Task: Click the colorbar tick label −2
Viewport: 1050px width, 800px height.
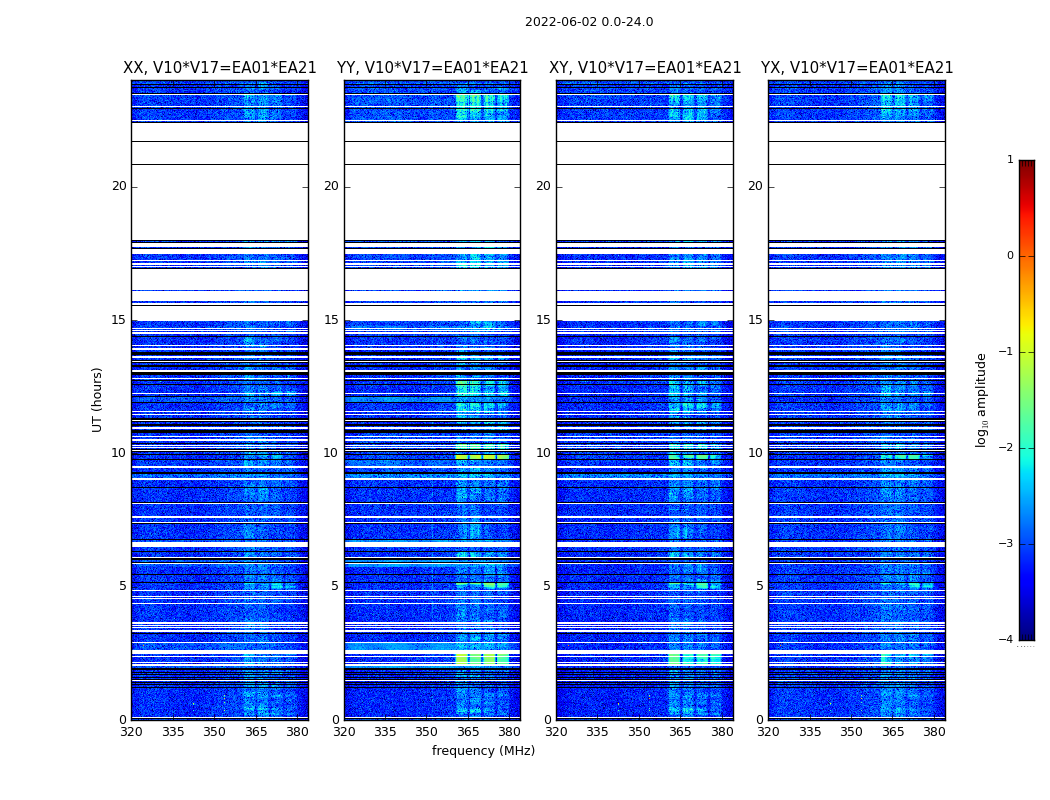Action: pos(1006,447)
